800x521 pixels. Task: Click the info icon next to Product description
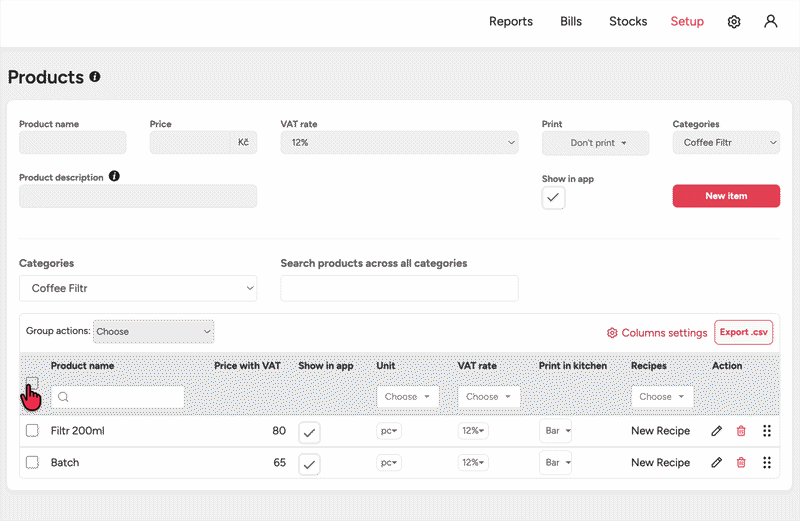(x=114, y=177)
